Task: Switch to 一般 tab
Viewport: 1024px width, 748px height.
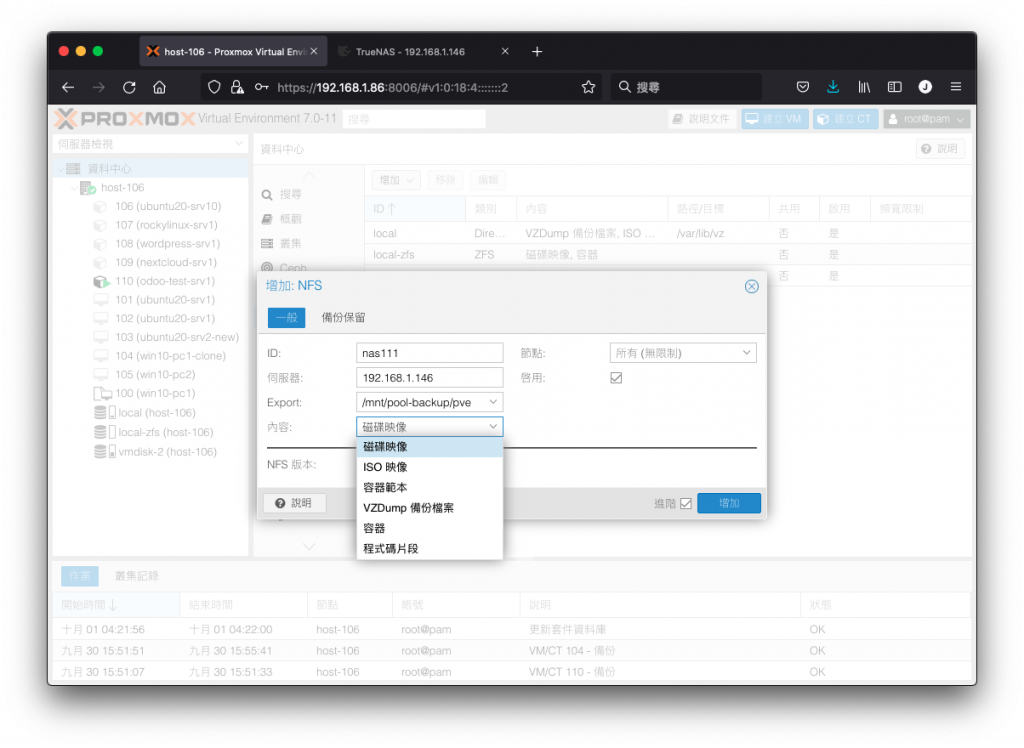Action: pos(286,317)
